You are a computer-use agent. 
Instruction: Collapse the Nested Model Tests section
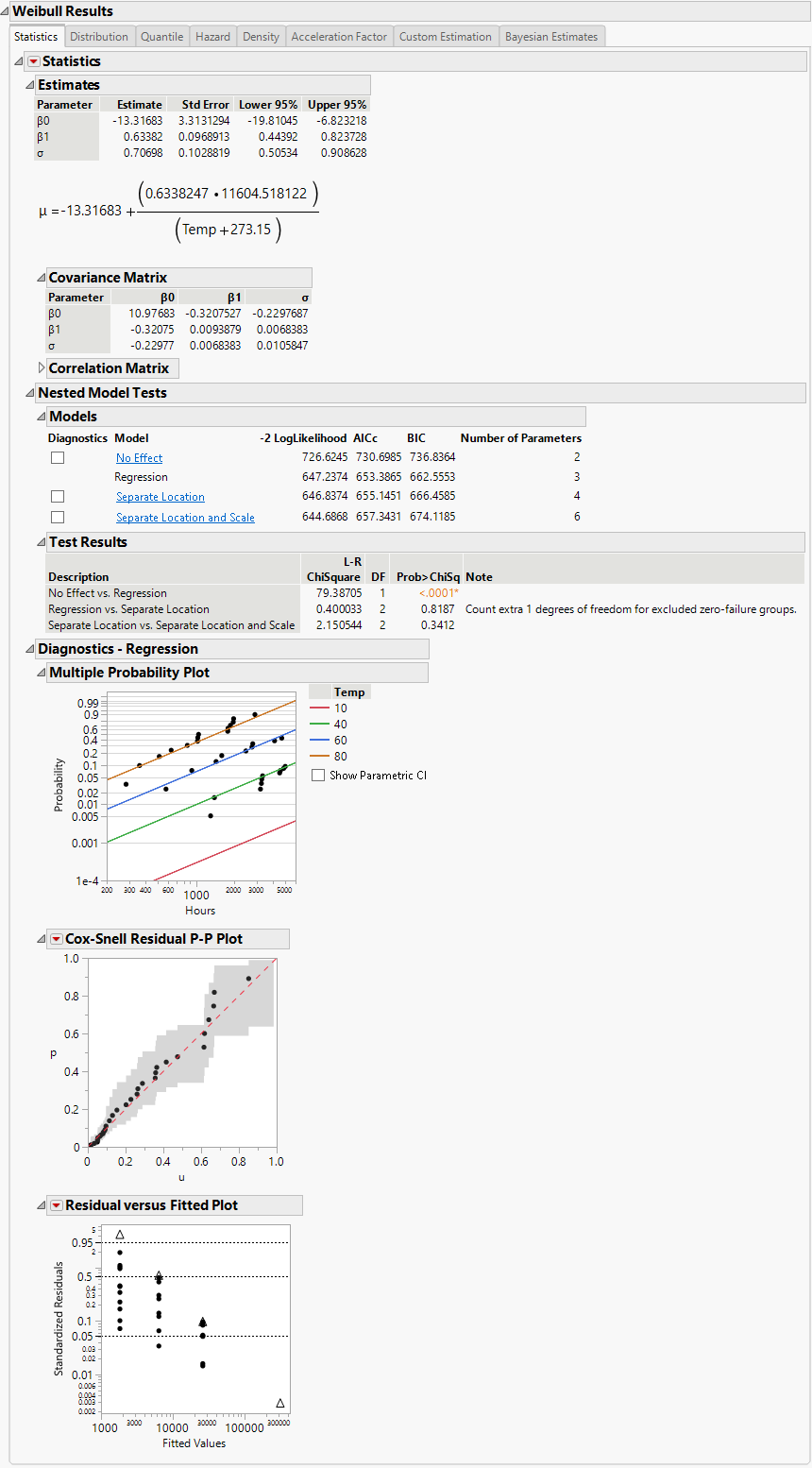coord(29,392)
